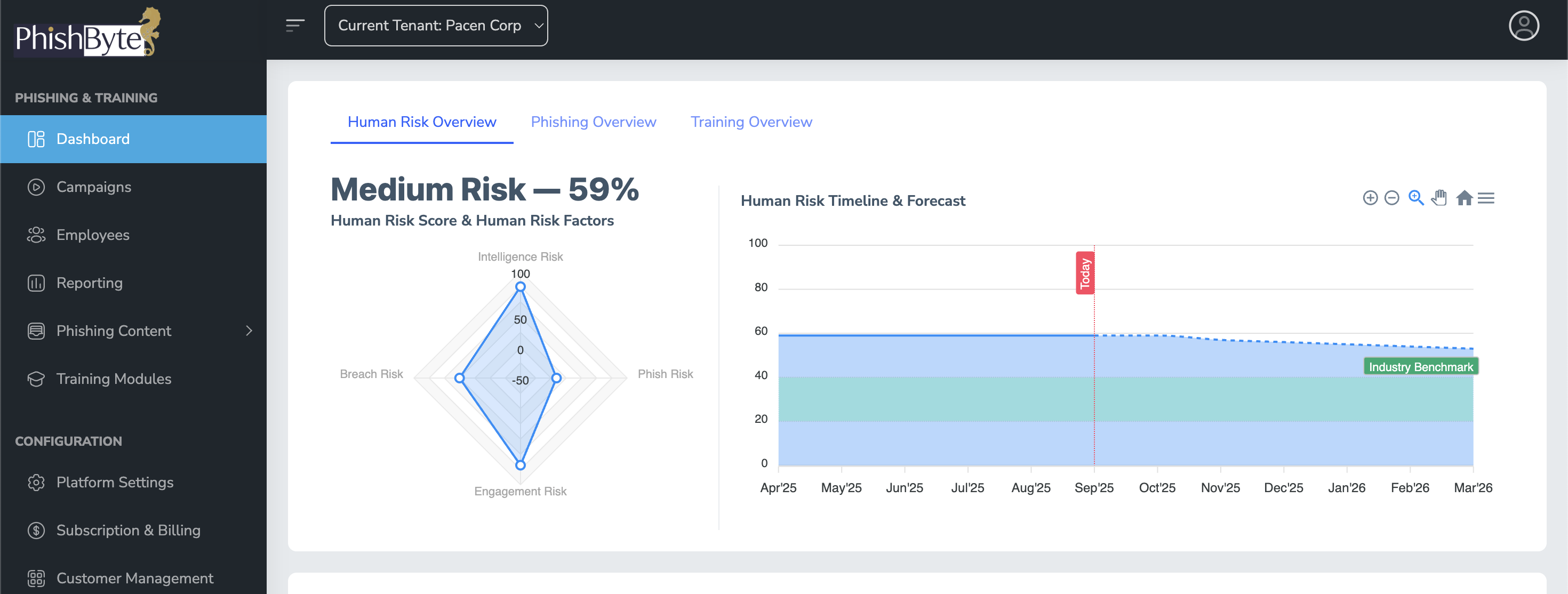
Task: Switch to Phishing Overview tab
Action: pos(593,122)
